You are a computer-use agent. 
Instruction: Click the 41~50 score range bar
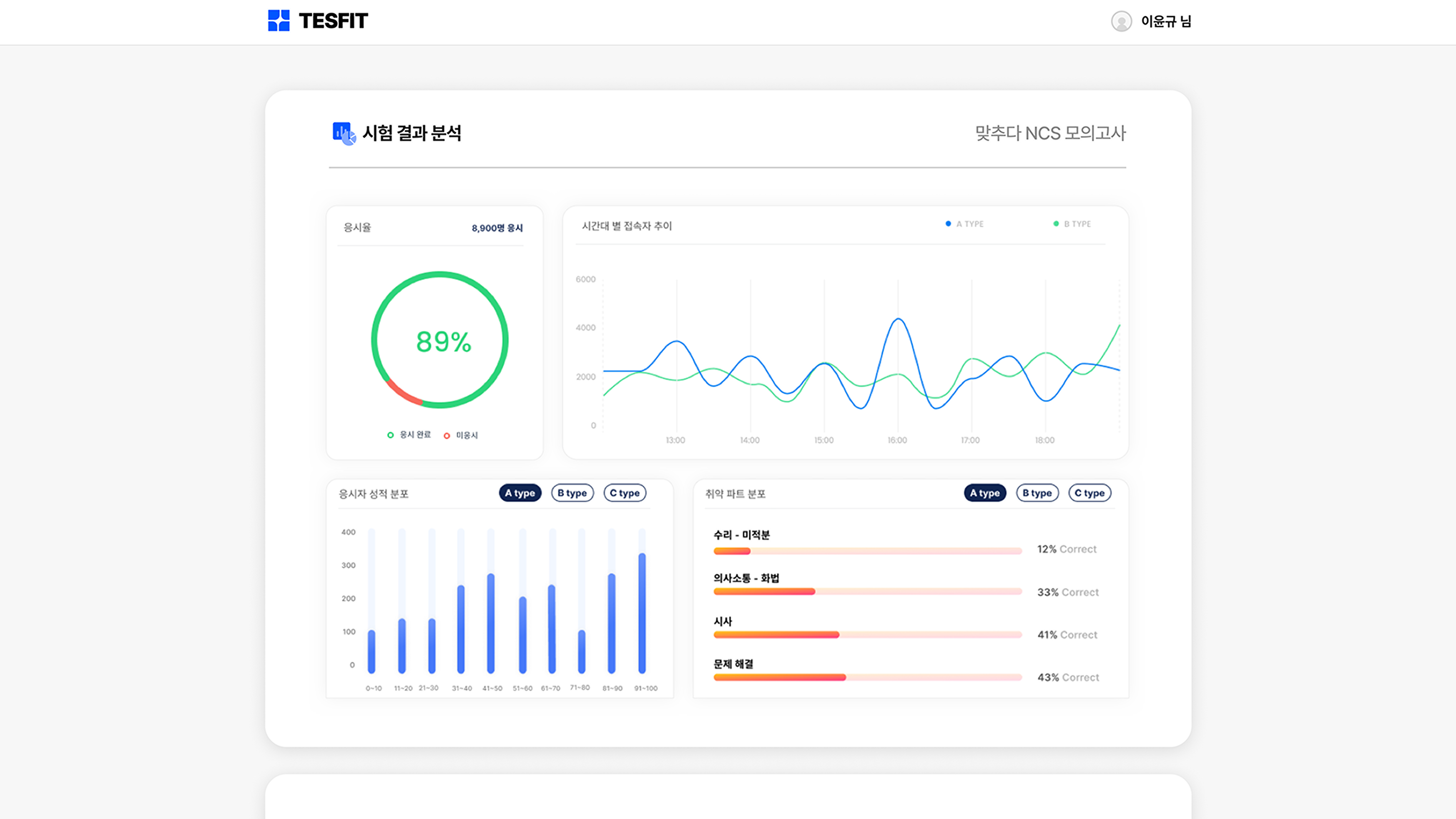tap(491, 623)
